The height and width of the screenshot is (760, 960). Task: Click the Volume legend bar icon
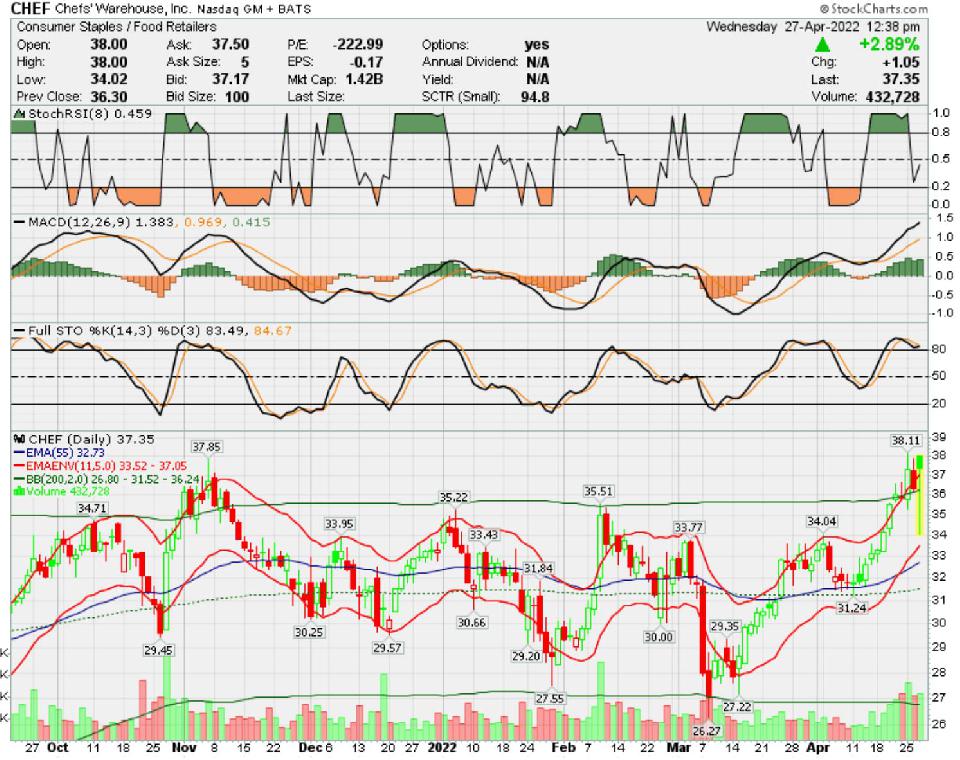(19, 491)
